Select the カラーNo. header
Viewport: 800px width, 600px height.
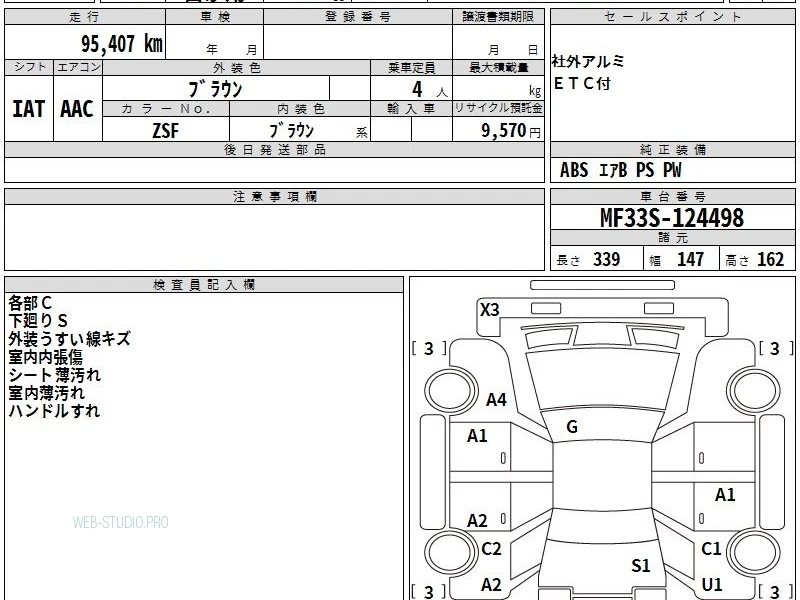point(166,109)
